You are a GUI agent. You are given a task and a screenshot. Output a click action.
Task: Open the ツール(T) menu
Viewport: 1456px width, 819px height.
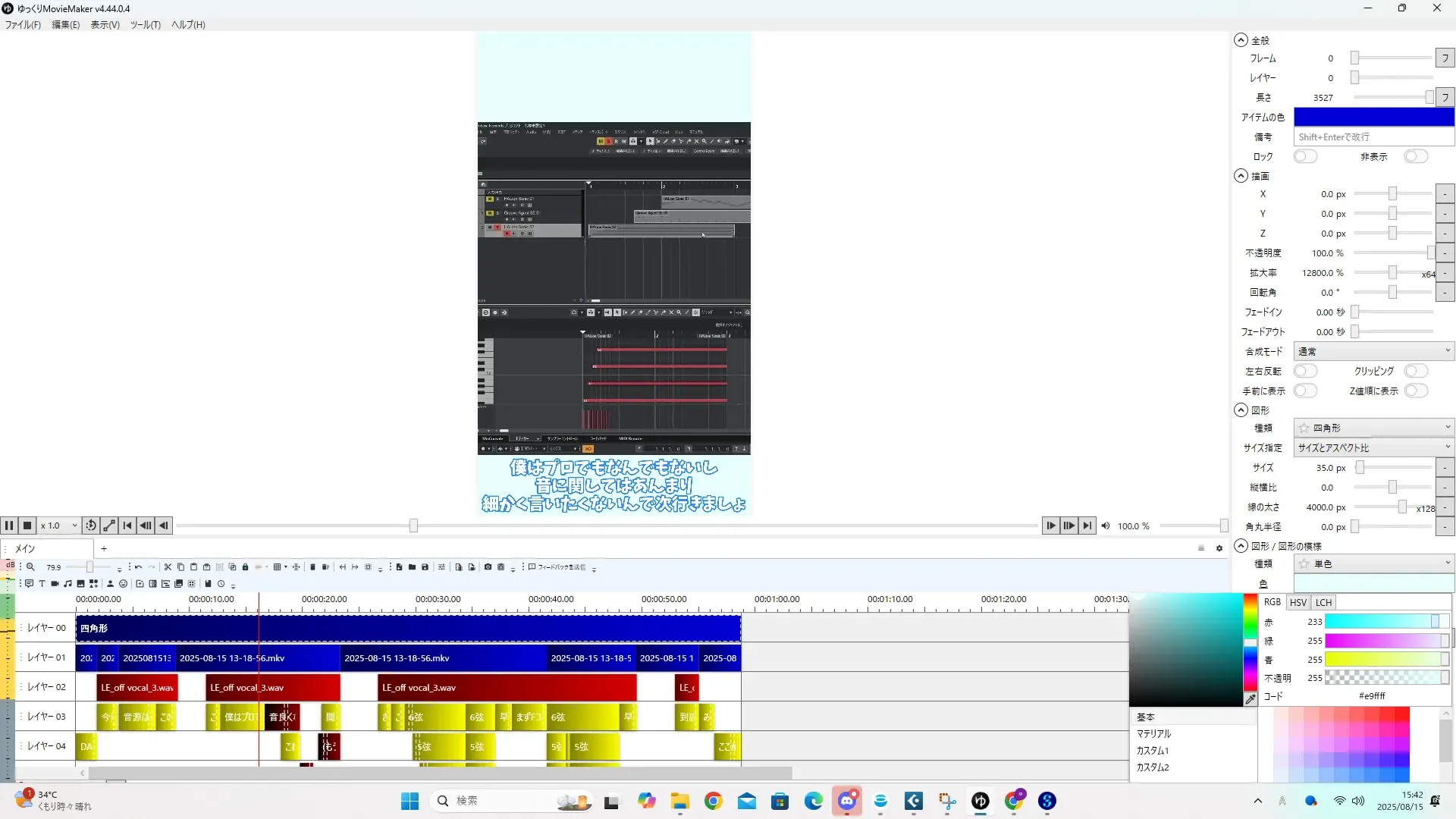tap(145, 25)
